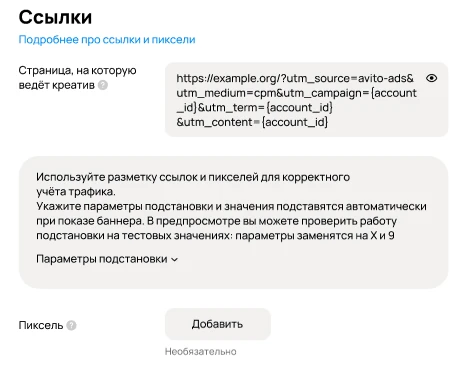Click sentence starting Укажите параметры подстановки
Screen dimensions: 472x375
[x=231, y=206]
